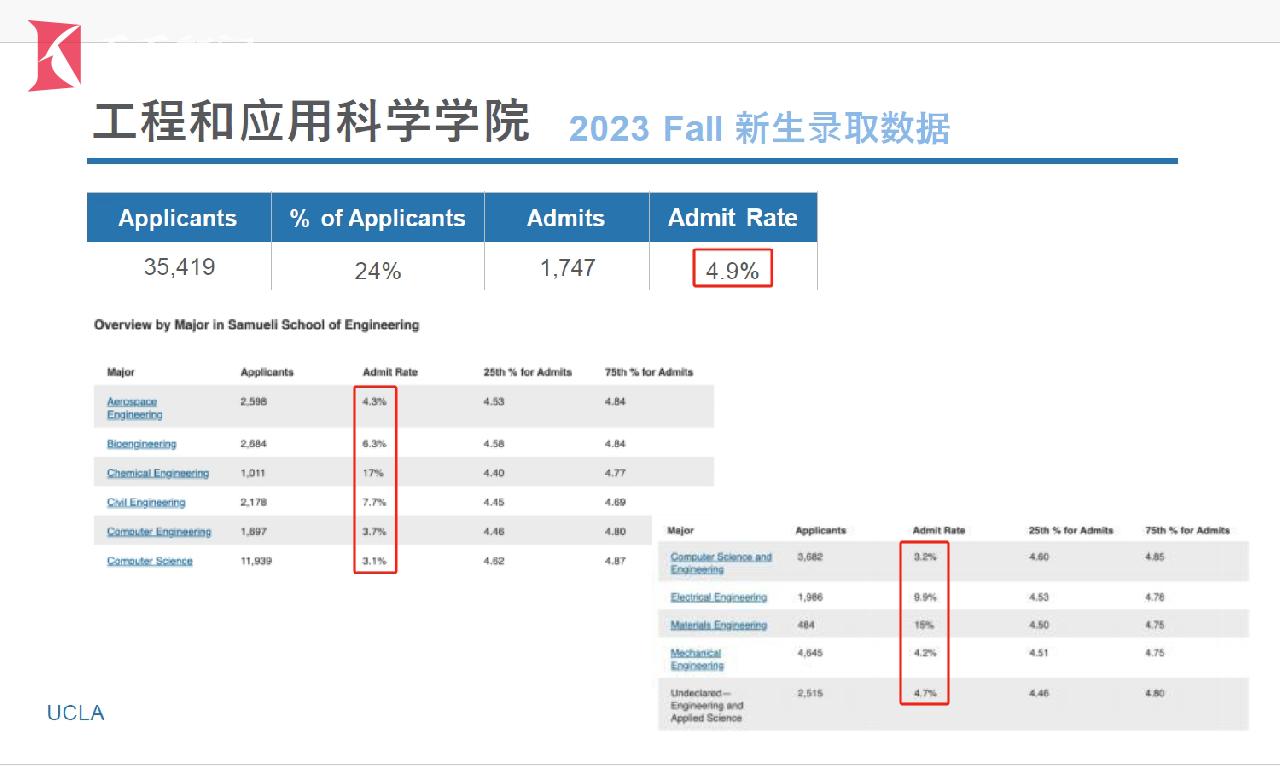Select the 35,419 applicants value
Screen dimensions: 1280x766
point(179,268)
